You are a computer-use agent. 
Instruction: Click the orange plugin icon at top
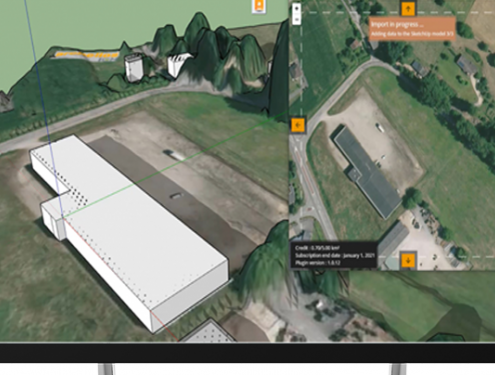coord(259,7)
